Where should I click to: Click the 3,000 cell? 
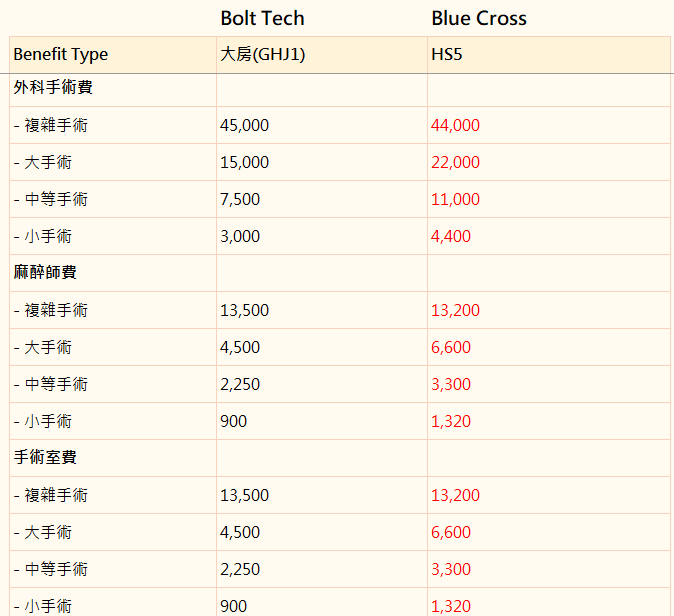click(322, 236)
